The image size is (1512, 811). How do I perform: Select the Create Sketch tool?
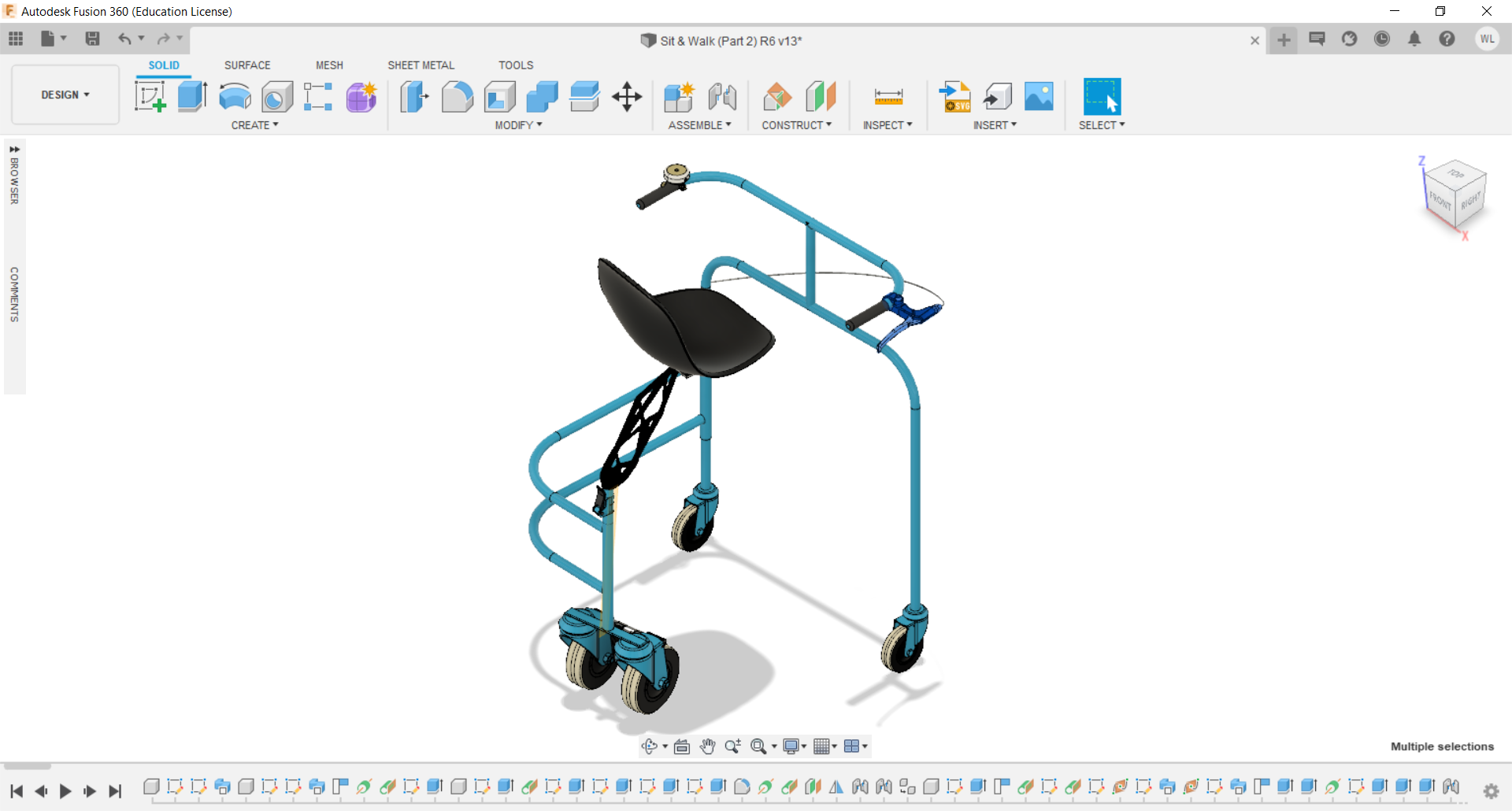pos(150,96)
